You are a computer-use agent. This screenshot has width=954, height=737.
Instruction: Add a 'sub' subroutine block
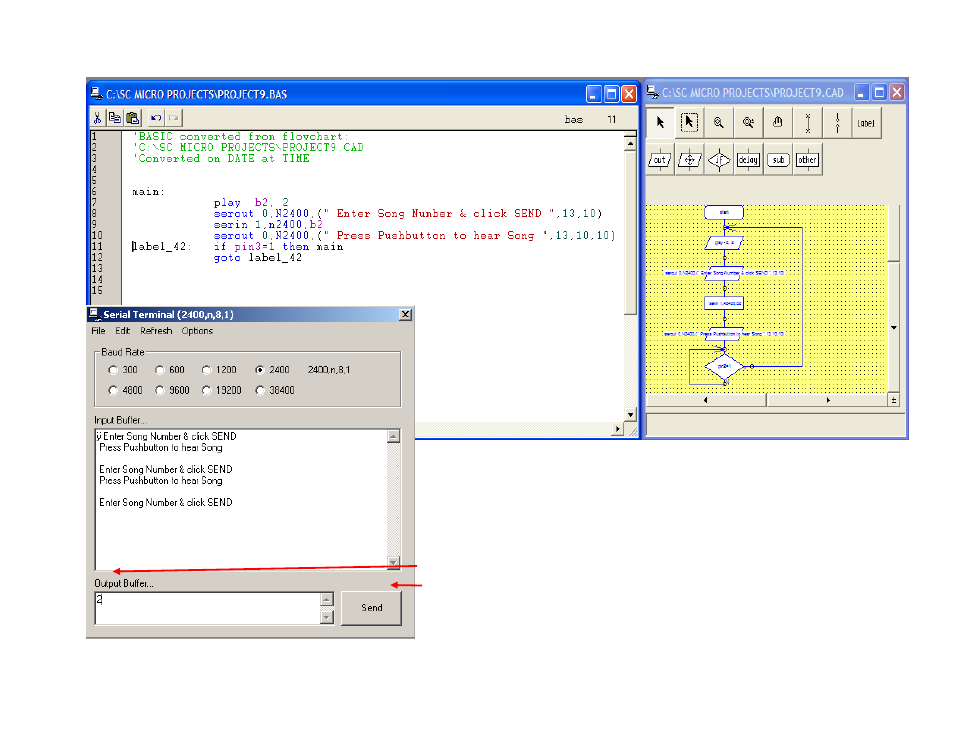778,160
